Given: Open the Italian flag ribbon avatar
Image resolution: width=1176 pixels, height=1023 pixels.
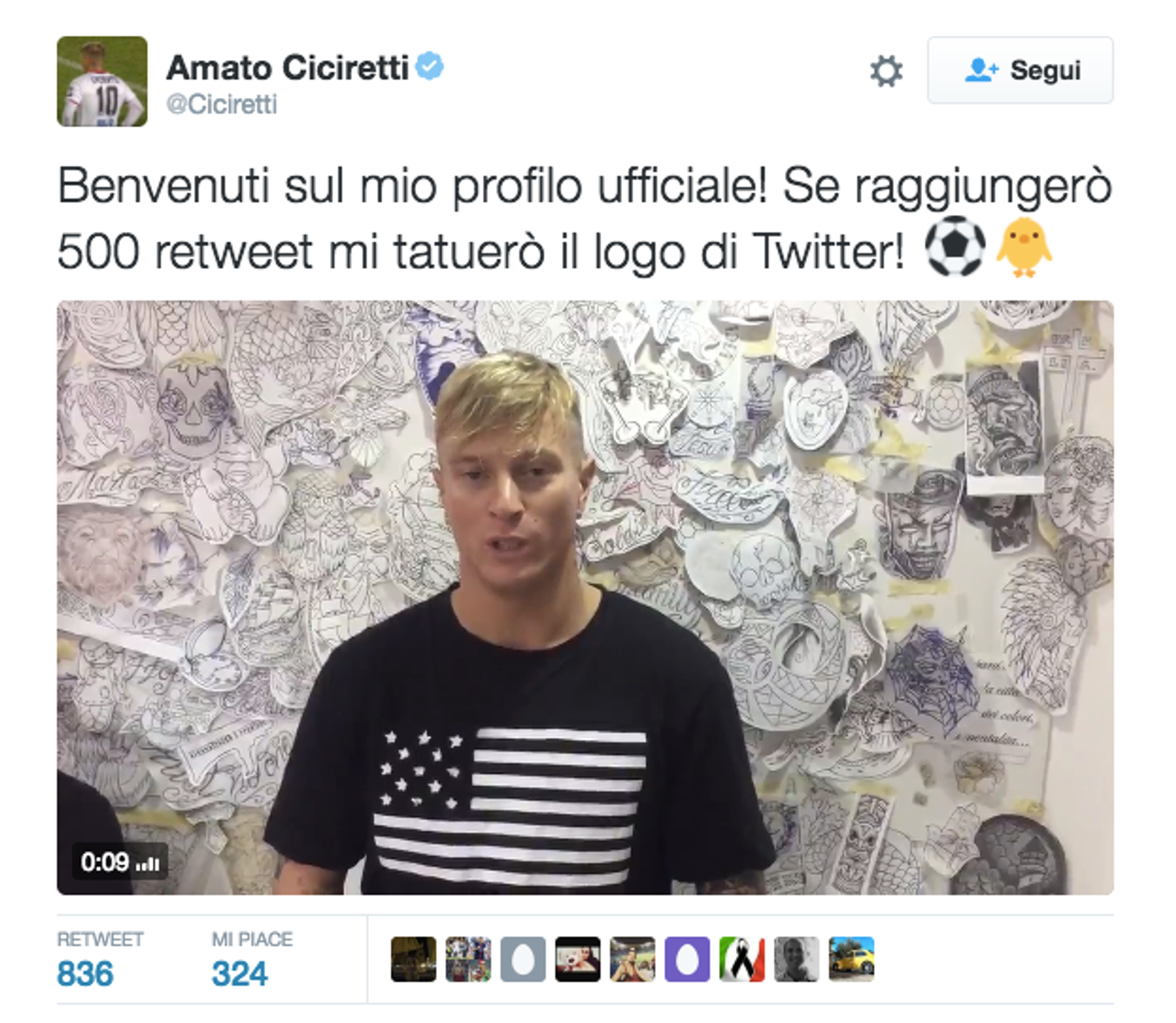Looking at the screenshot, I should tap(742, 959).
